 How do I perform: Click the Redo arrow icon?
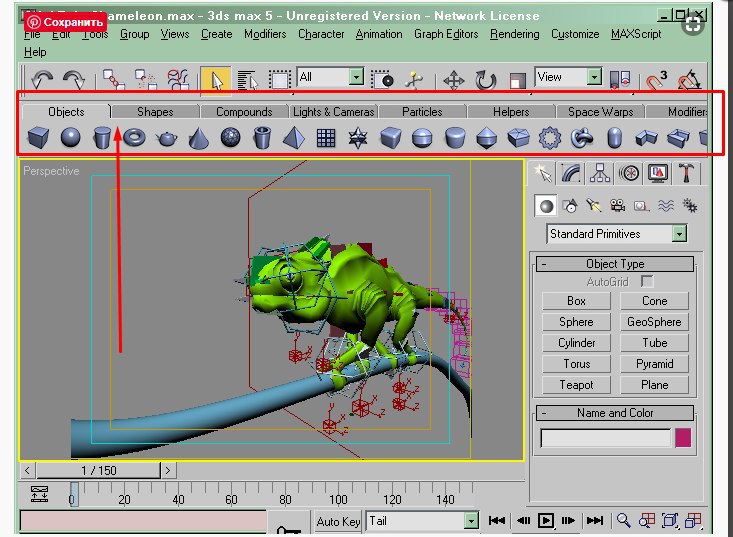coord(74,79)
